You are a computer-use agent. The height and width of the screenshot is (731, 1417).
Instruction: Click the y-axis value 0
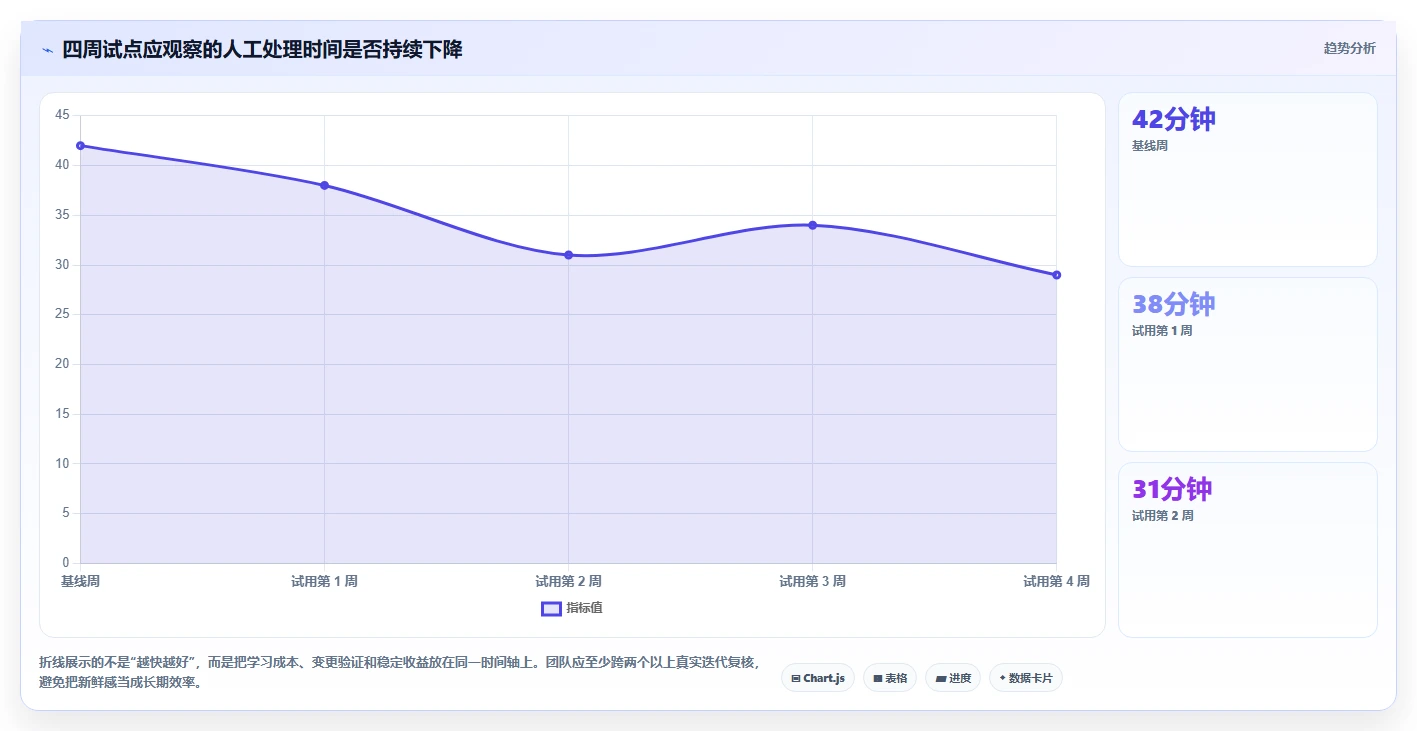click(66, 563)
